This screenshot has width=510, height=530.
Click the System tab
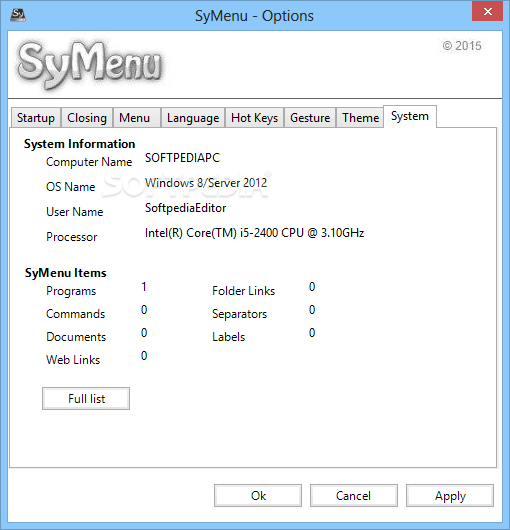click(410, 116)
